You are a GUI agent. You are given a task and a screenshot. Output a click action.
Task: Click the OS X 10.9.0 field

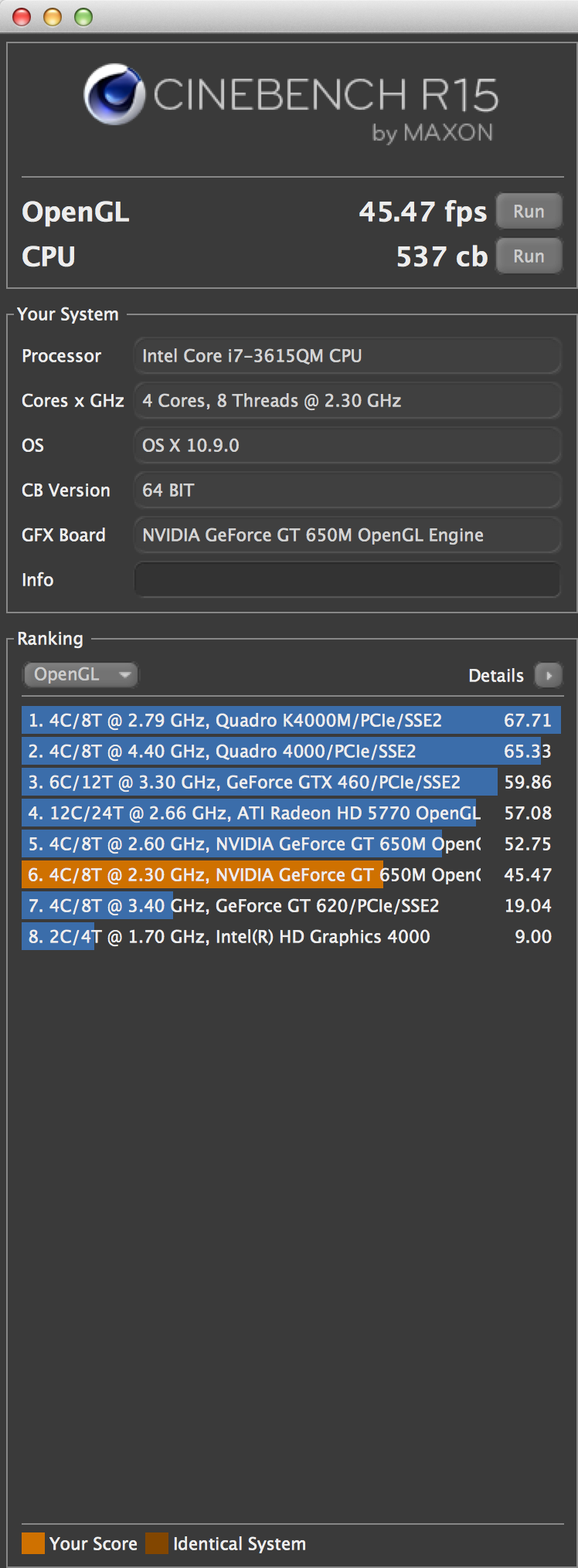point(347,445)
